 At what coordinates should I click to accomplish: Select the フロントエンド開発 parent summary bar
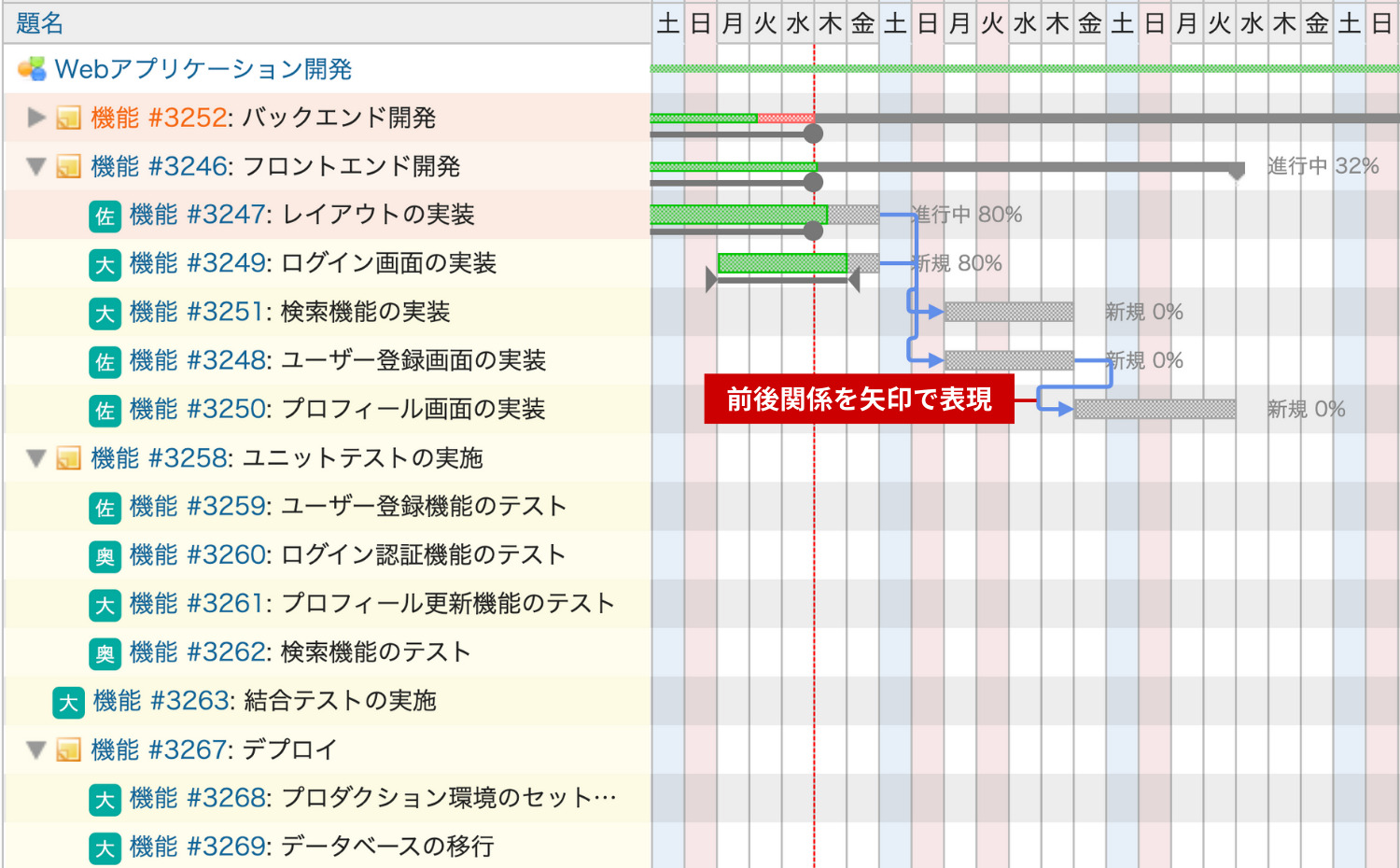point(947,167)
